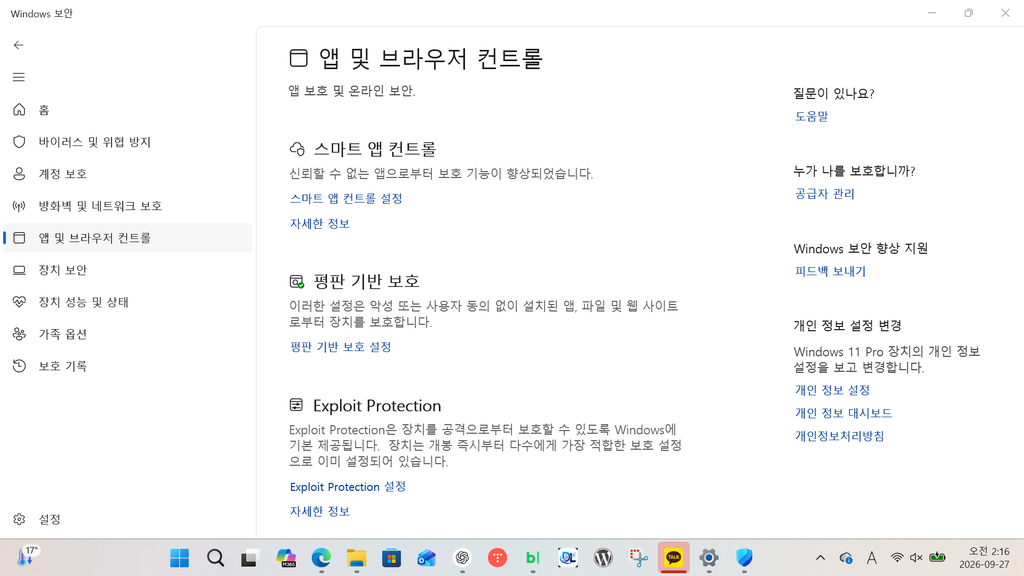The height and width of the screenshot is (576, 1024).
Task: Click the home icon in sidebar
Action: [x=19, y=110]
